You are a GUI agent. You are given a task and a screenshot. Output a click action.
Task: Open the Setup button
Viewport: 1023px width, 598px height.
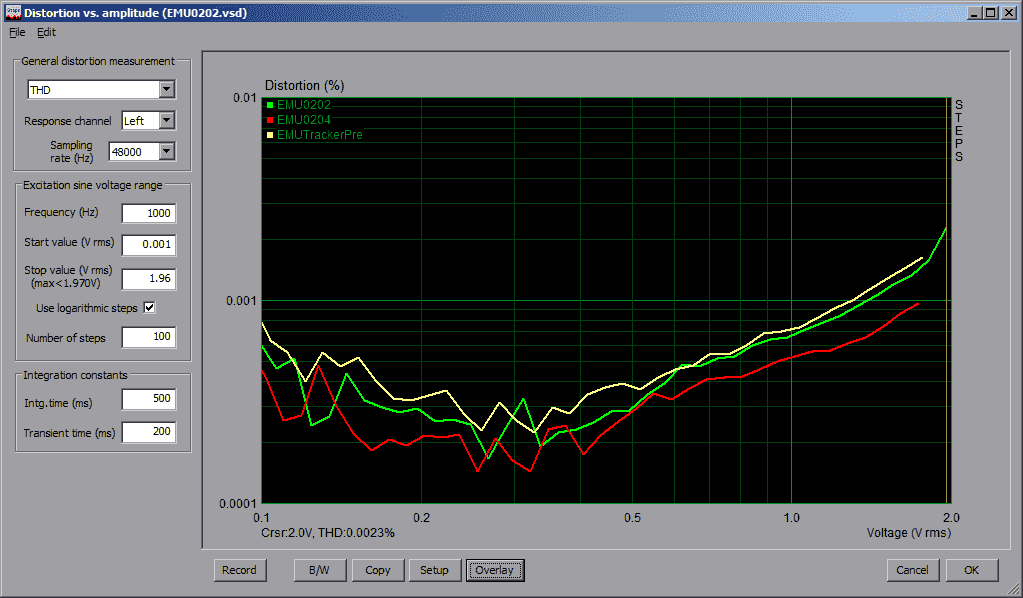434,570
